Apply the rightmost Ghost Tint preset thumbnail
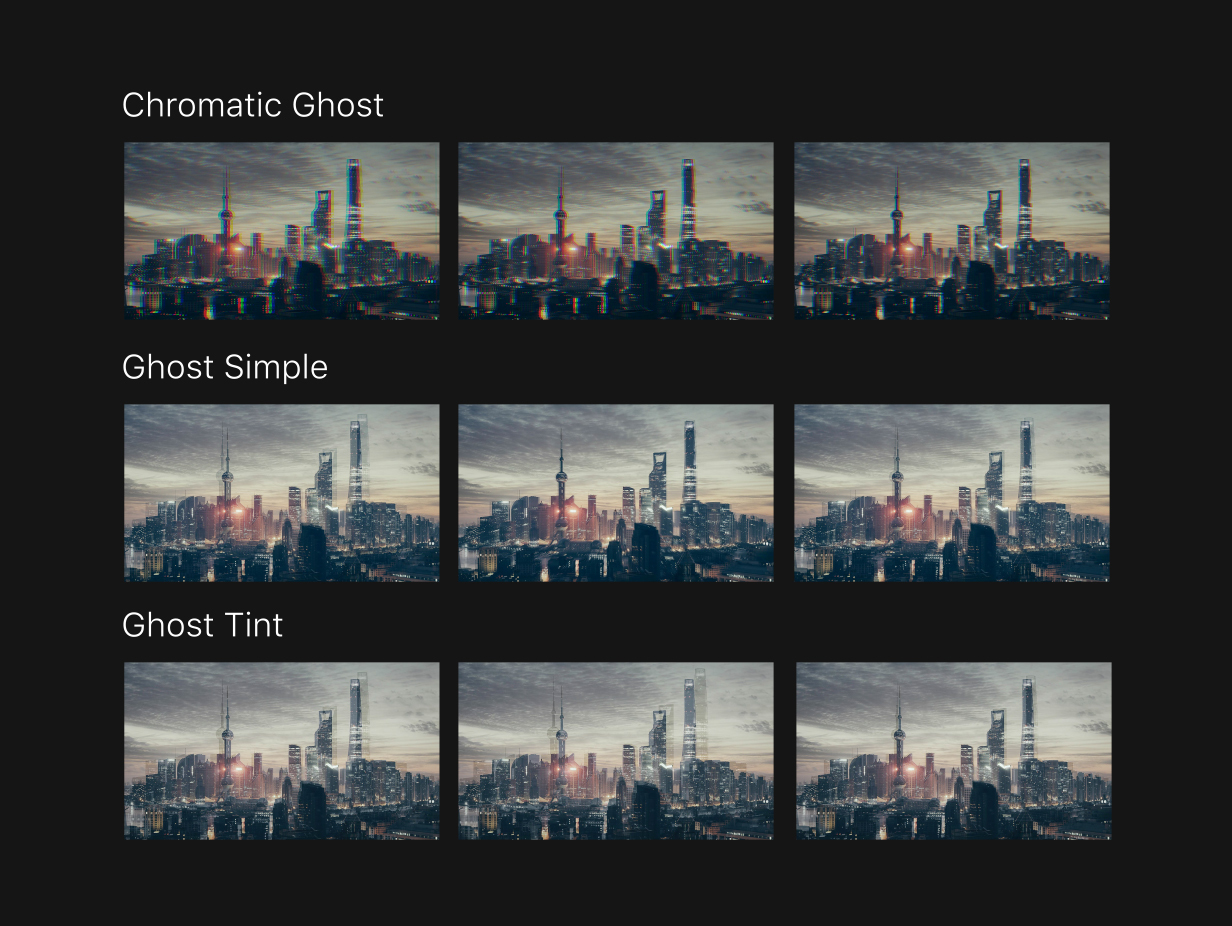1232x926 pixels. tap(952, 751)
